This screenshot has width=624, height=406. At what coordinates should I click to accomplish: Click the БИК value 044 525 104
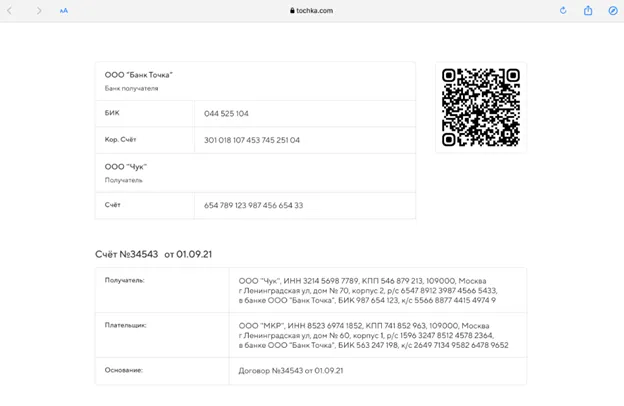226,114
